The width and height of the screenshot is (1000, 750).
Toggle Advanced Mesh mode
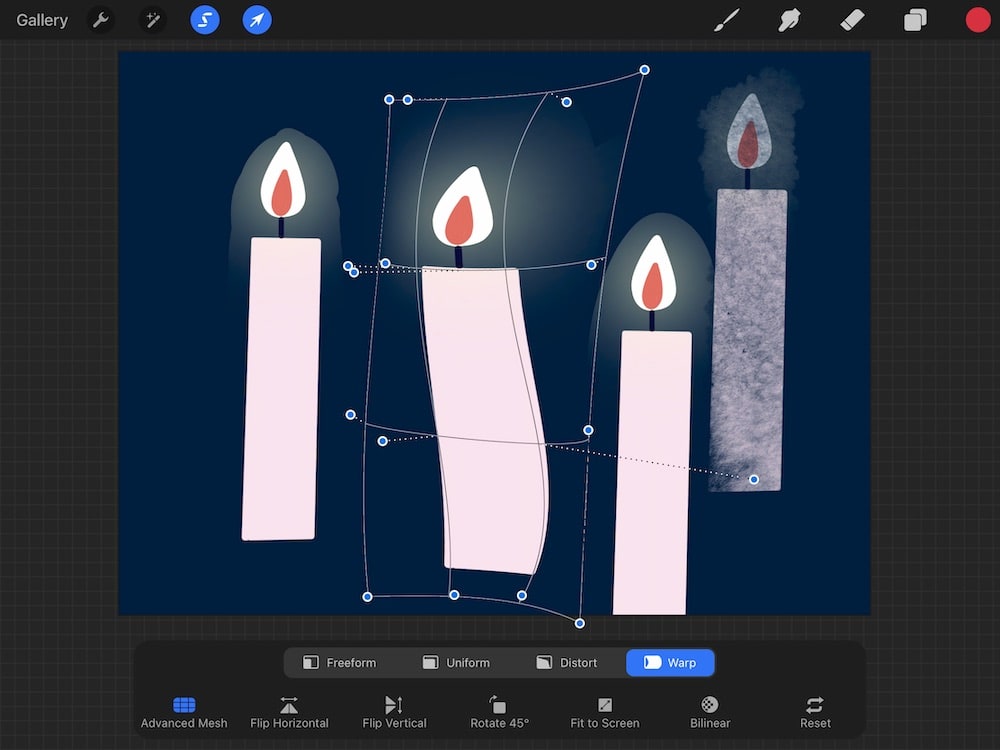point(183,710)
